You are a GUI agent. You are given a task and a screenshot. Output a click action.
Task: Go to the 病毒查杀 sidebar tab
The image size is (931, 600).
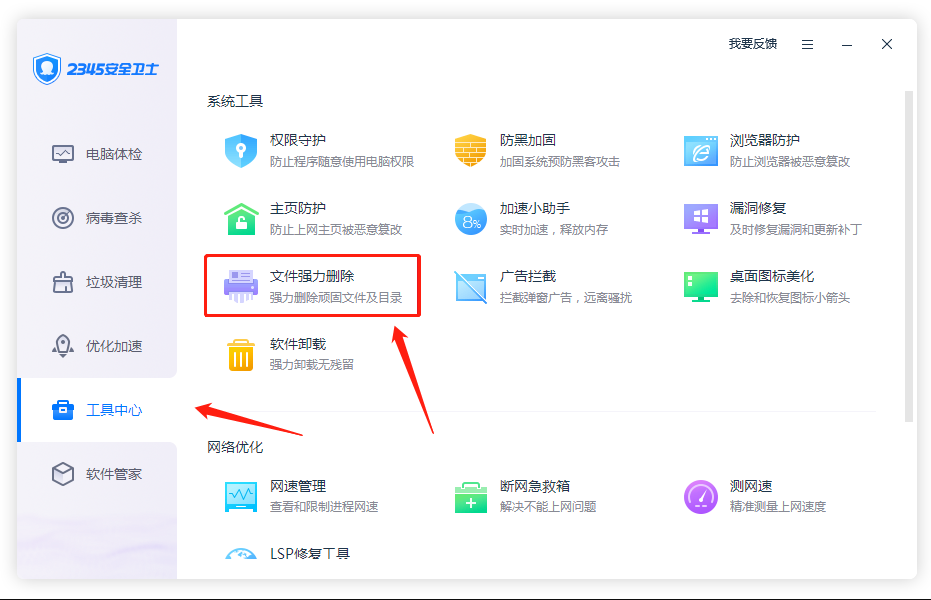tap(98, 218)
